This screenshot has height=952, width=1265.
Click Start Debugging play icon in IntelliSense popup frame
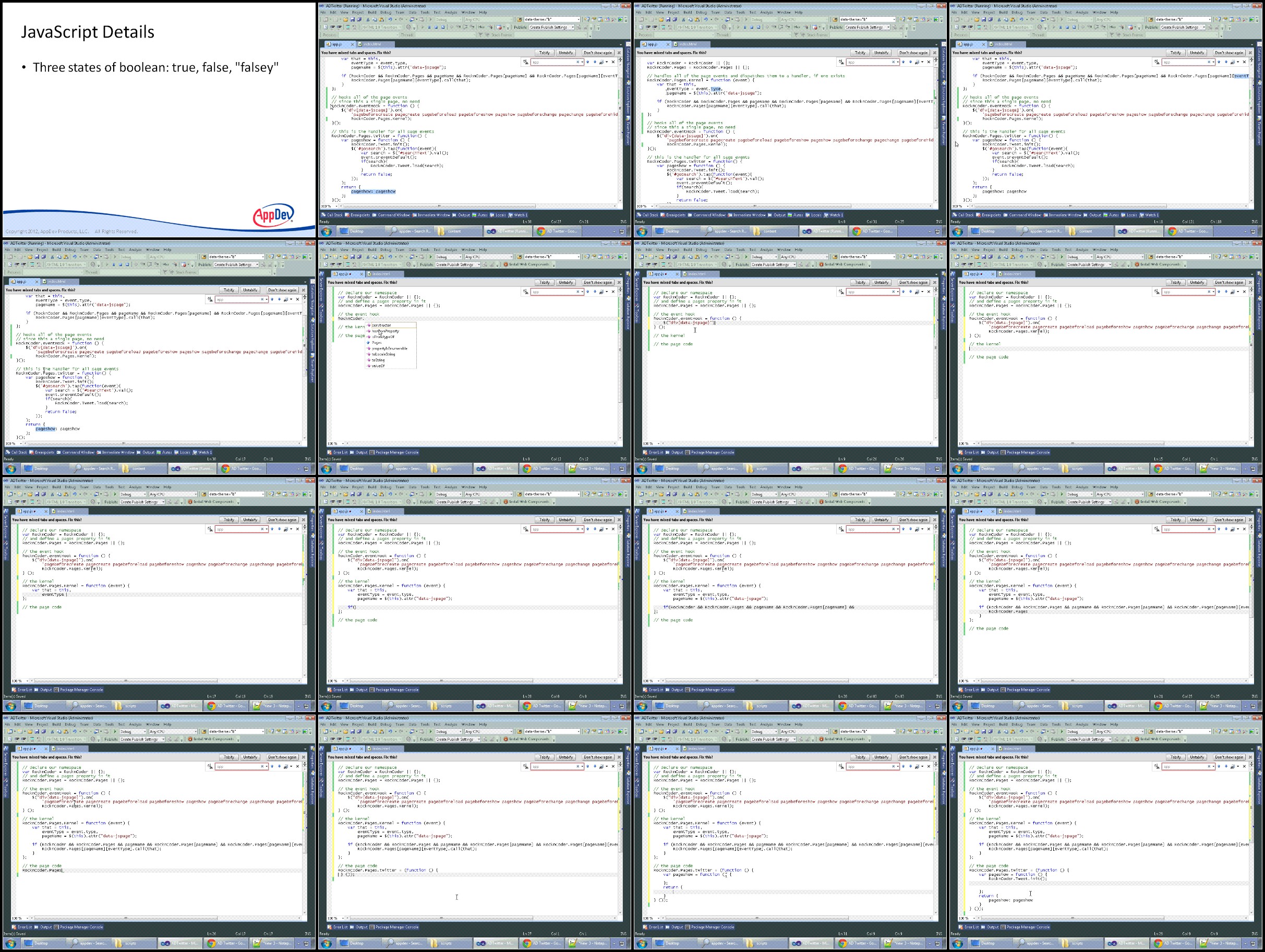click(431, 257)
